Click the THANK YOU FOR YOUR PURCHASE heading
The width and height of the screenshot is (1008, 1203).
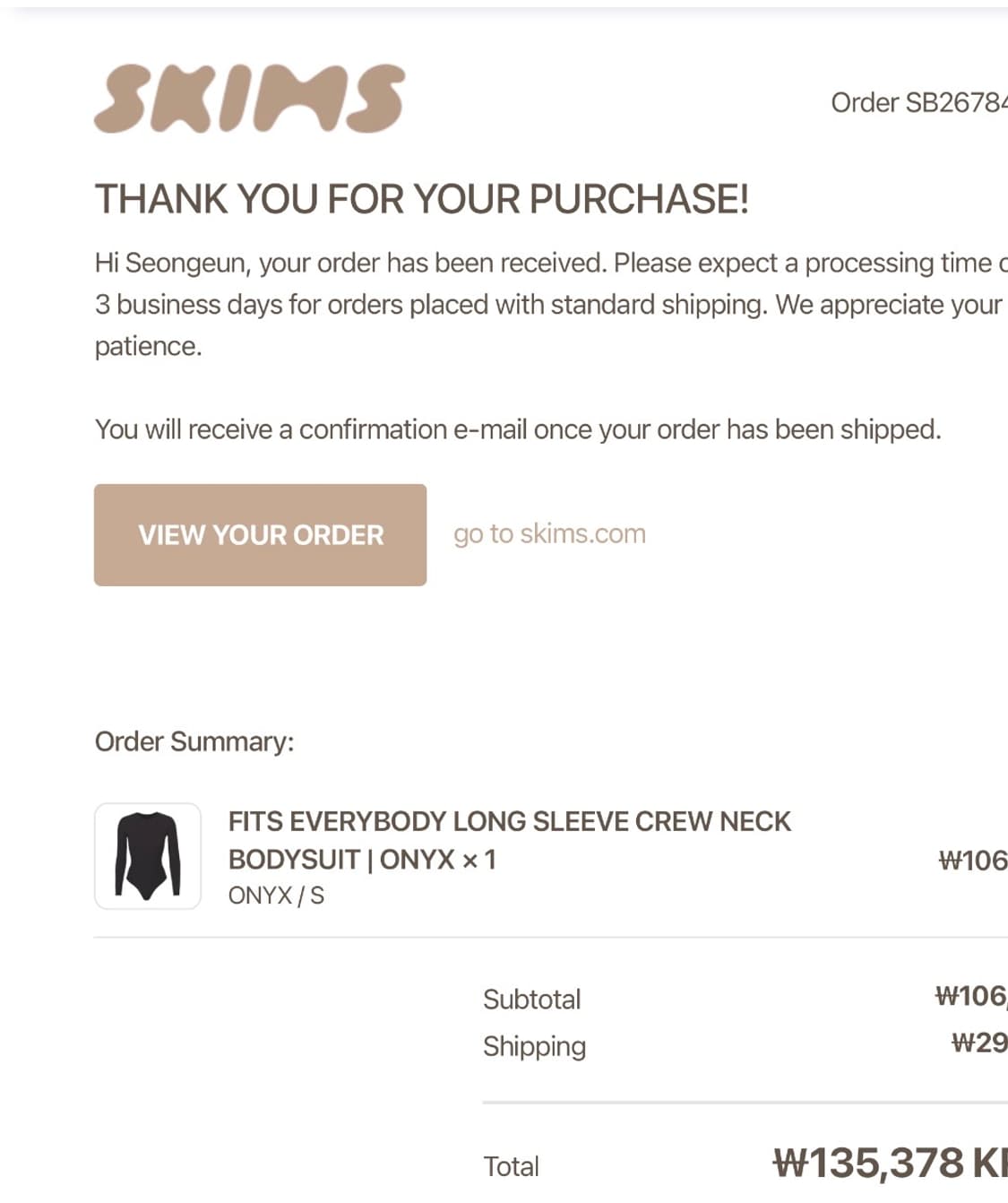point(421,199)
